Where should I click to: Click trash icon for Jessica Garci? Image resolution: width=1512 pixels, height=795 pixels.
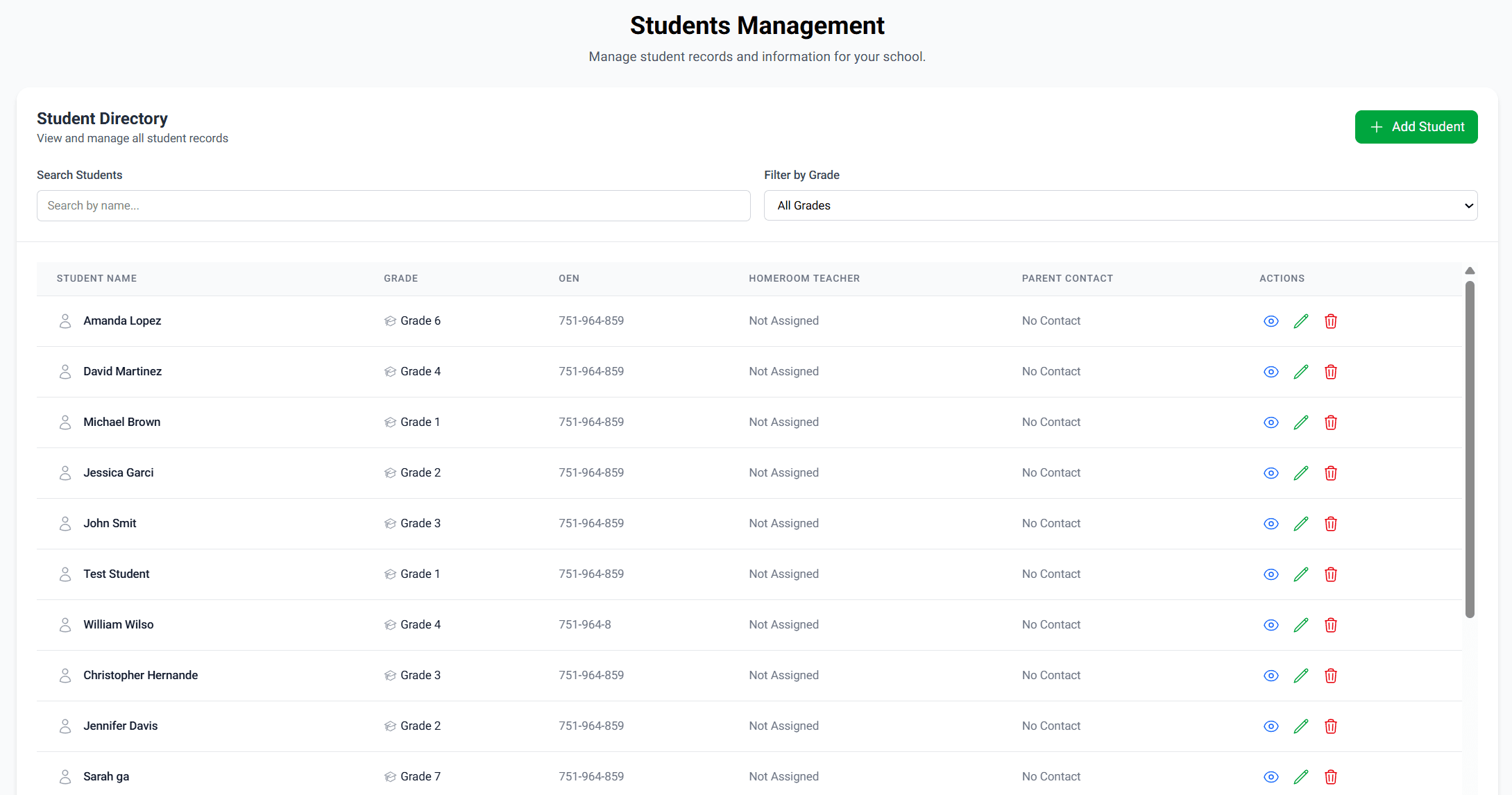pos(1331,473)
